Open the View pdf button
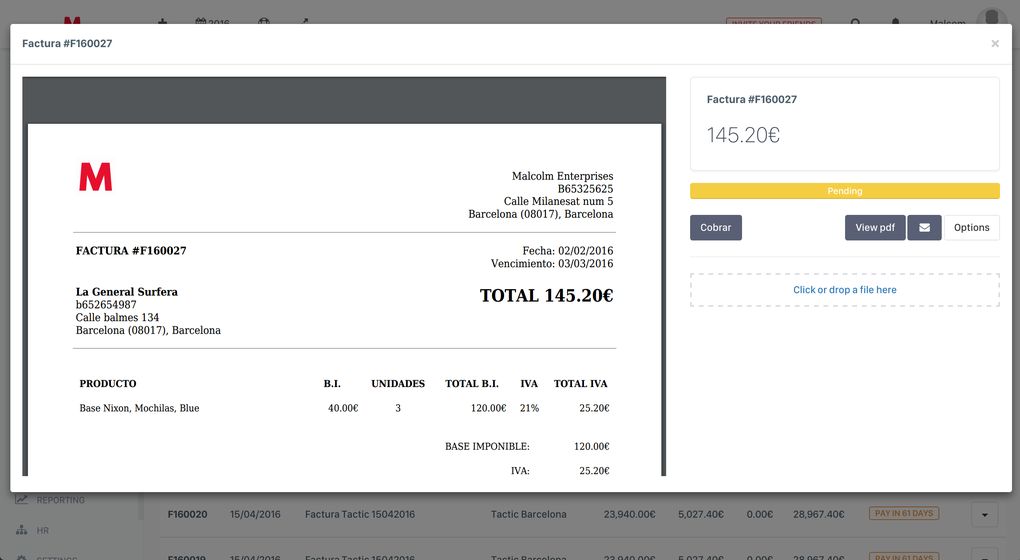1020x560 pixels. click(x=875, y=228)
